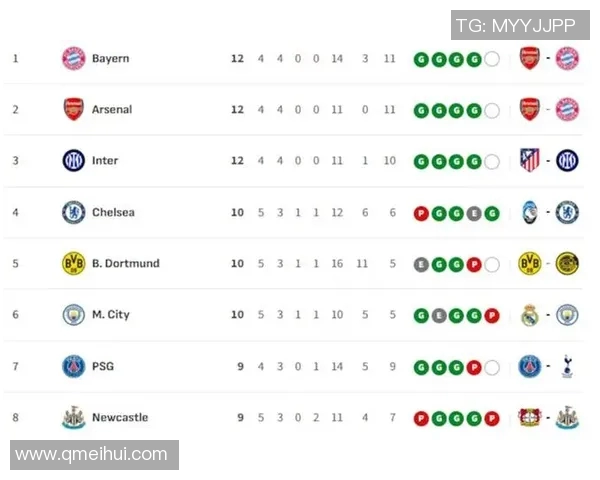Screen dimensions: 600x480
Task: Open the Newcastle team name link
Action: 119,417
